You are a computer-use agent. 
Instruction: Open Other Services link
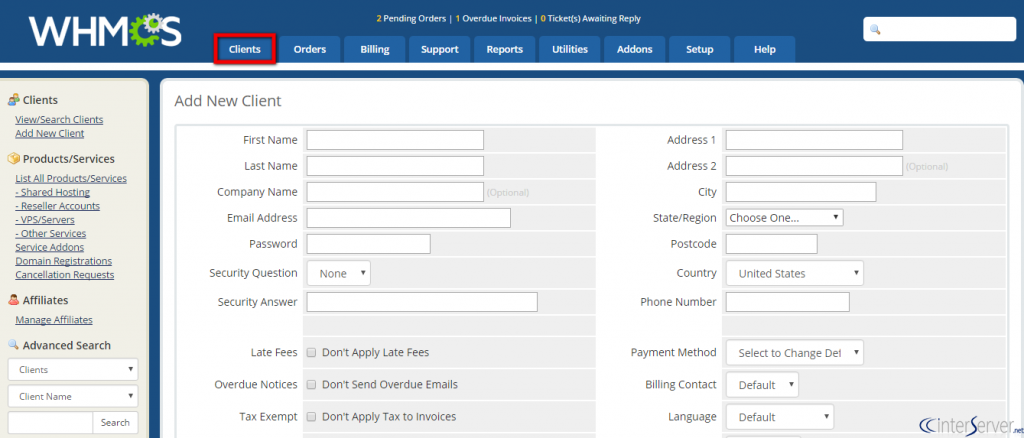(x=51, y=233)
